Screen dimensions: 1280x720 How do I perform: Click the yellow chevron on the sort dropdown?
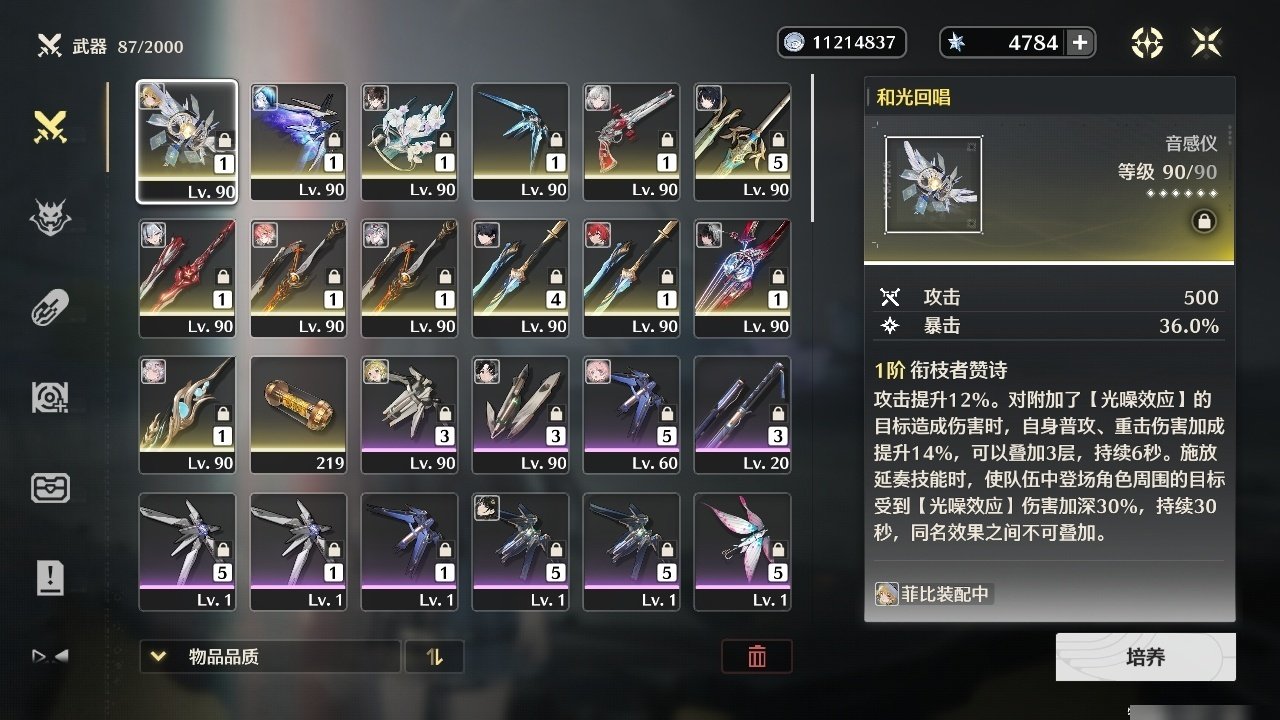158,657
